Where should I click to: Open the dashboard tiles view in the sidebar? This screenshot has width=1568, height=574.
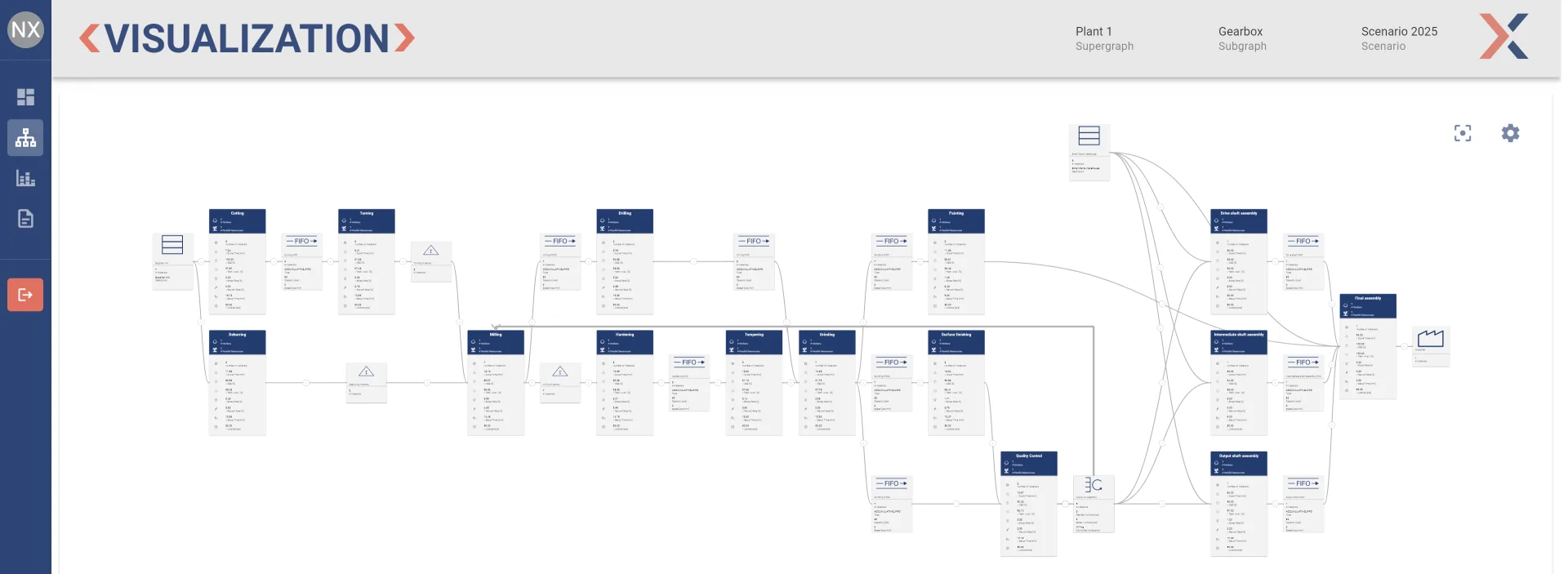pos(25,97)
